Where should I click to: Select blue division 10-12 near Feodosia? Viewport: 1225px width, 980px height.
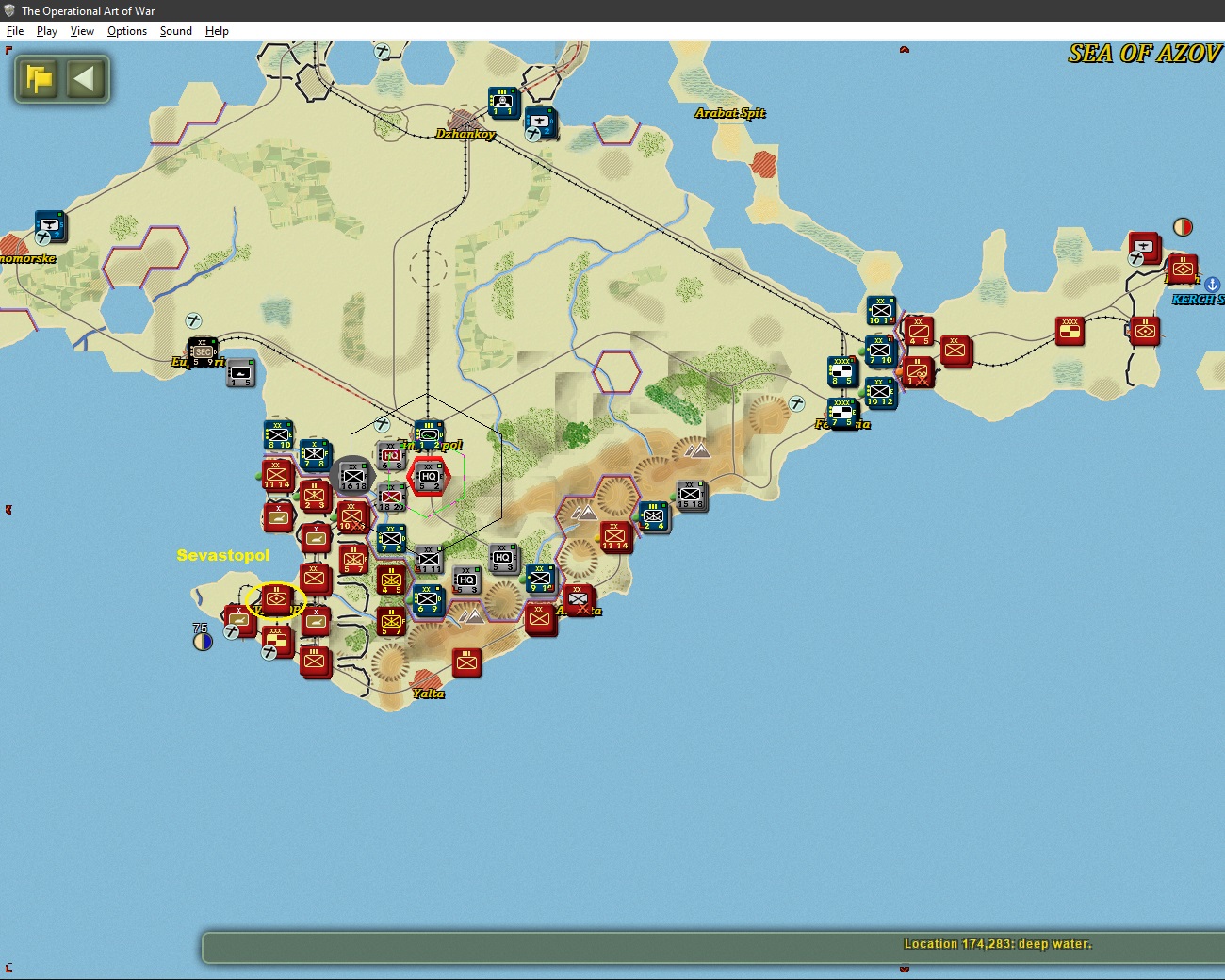[879, 391]
